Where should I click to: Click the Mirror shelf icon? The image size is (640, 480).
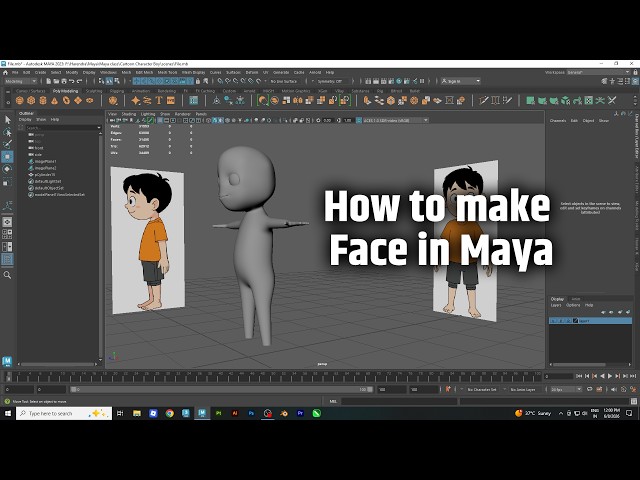(x=298, y=100)
